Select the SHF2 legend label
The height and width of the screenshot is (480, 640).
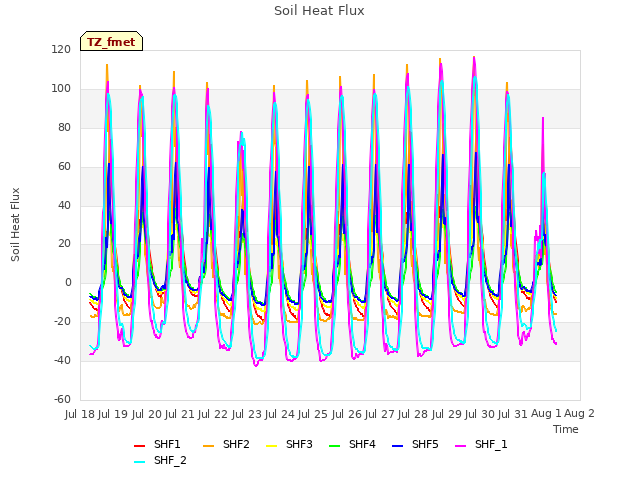pos(236,444)
